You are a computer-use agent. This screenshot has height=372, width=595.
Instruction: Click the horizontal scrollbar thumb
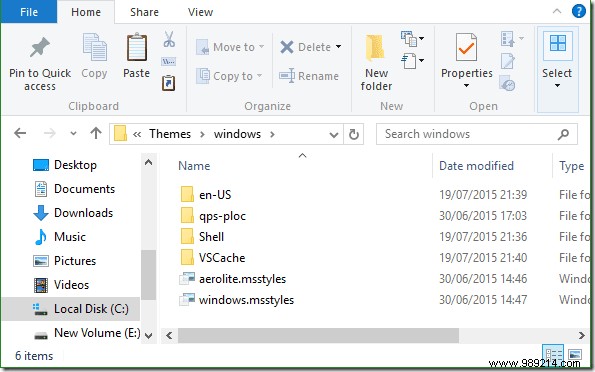[318, 335]
